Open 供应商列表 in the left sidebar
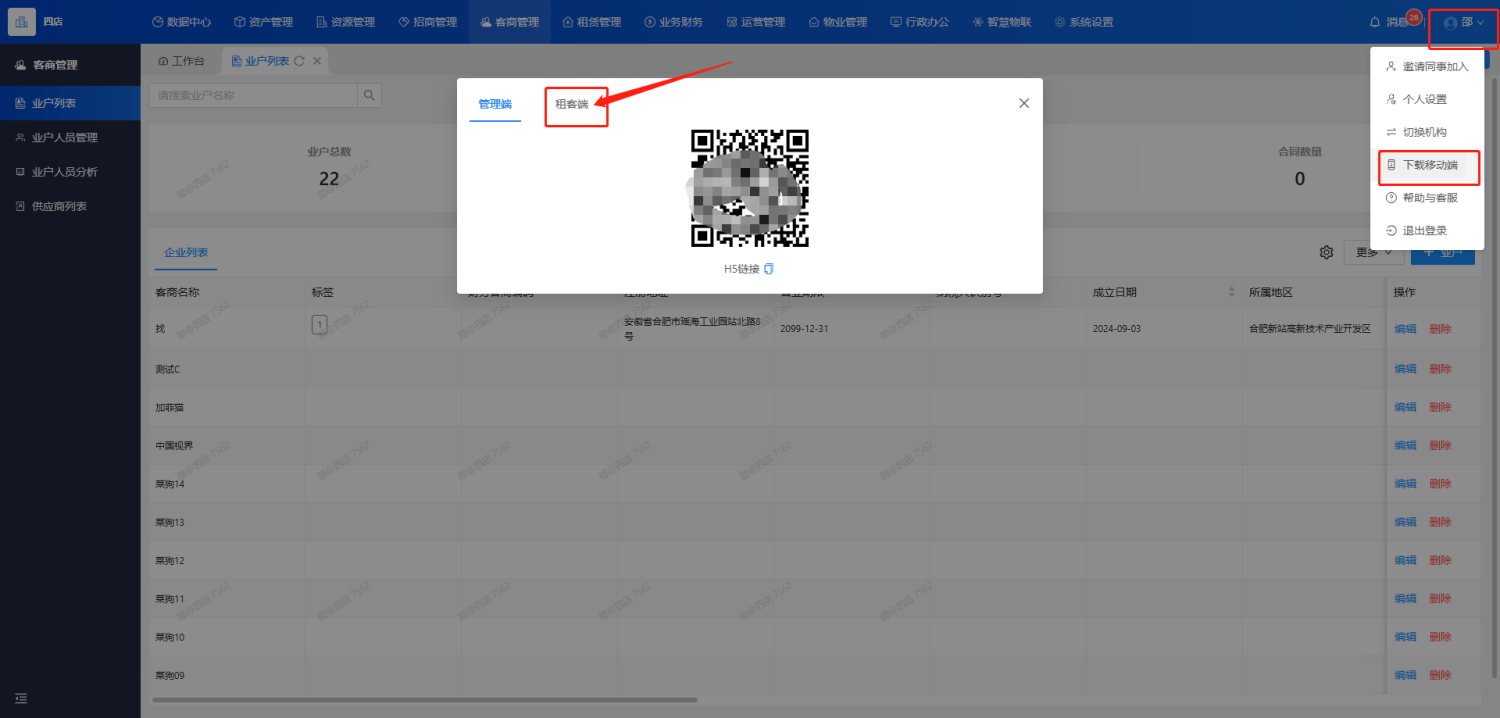 pos(70,206)
